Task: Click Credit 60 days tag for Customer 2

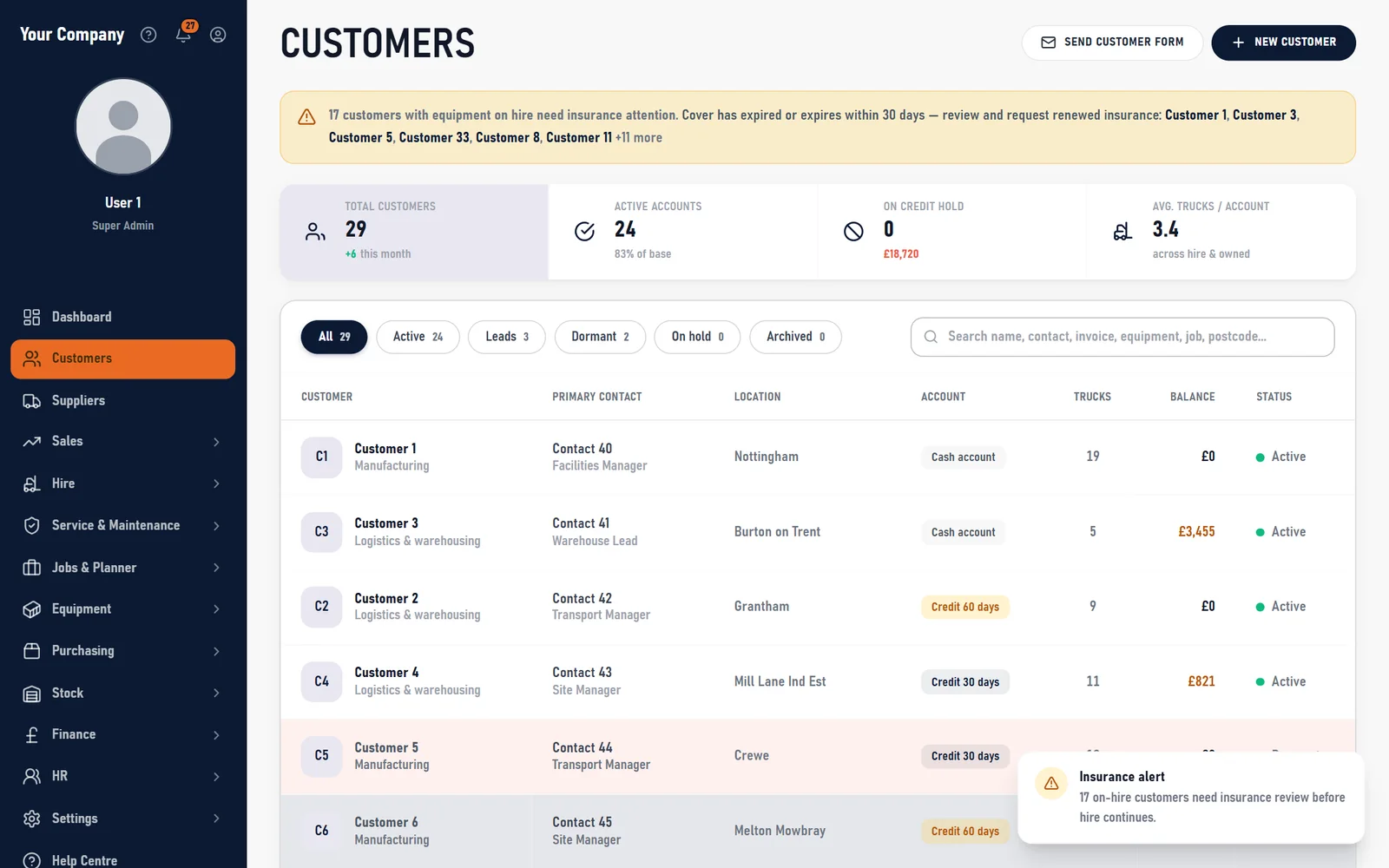Action: coord(964,607)
